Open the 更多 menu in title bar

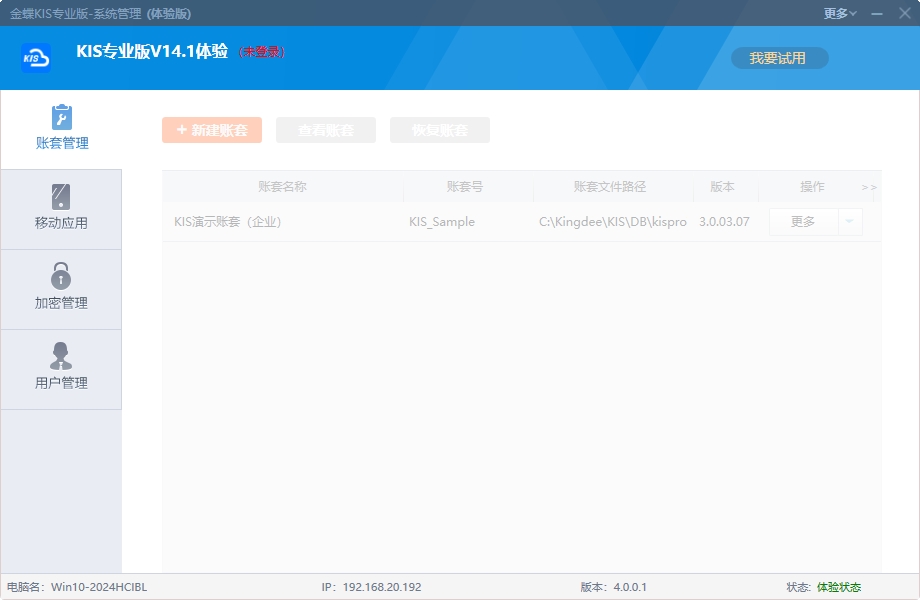(x=840, y=13)
